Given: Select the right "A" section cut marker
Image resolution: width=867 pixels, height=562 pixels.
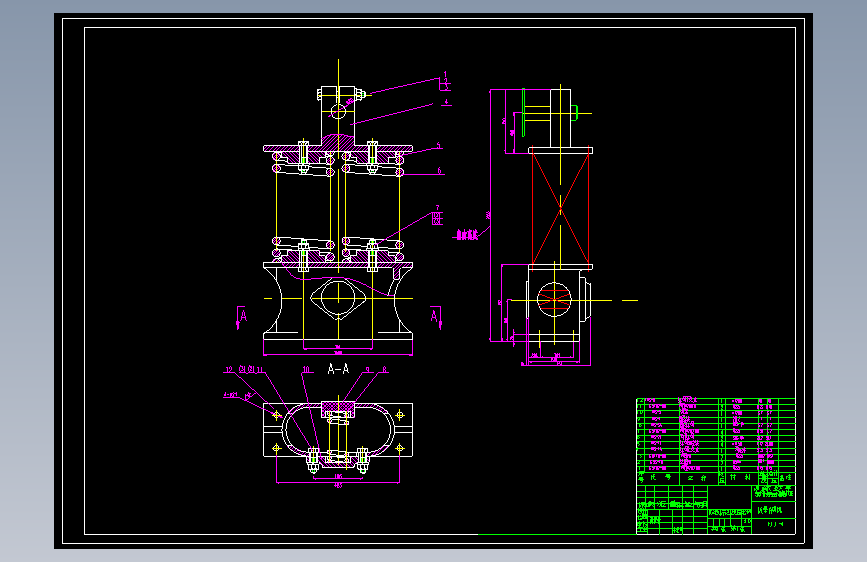Looking at the screenshot, I should [x=434, y=316].
